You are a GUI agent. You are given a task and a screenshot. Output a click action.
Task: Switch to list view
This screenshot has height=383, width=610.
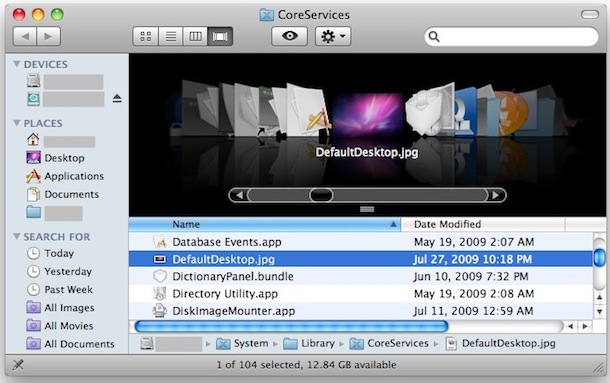170,37
